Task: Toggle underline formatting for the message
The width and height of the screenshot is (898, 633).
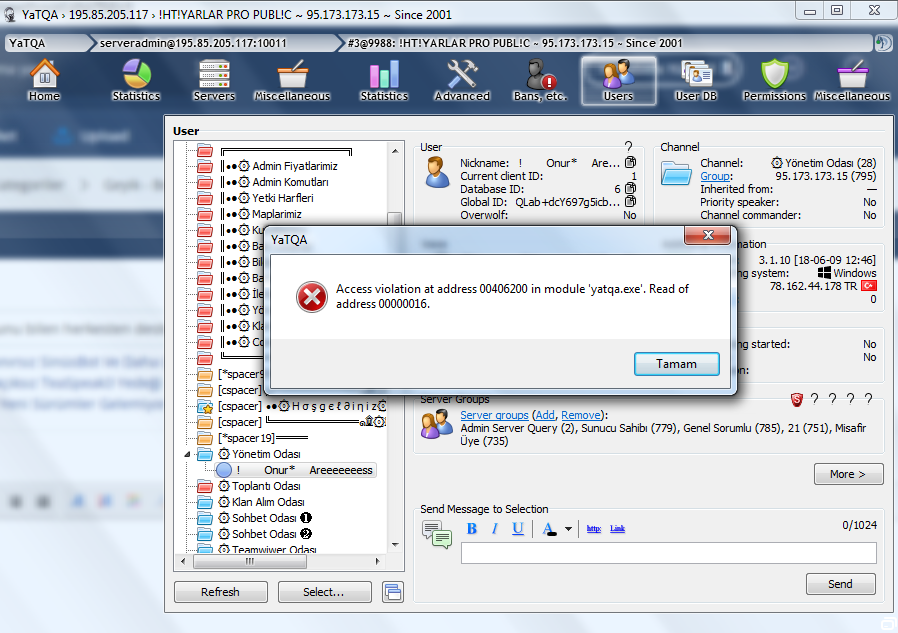Action: point(518,529)
